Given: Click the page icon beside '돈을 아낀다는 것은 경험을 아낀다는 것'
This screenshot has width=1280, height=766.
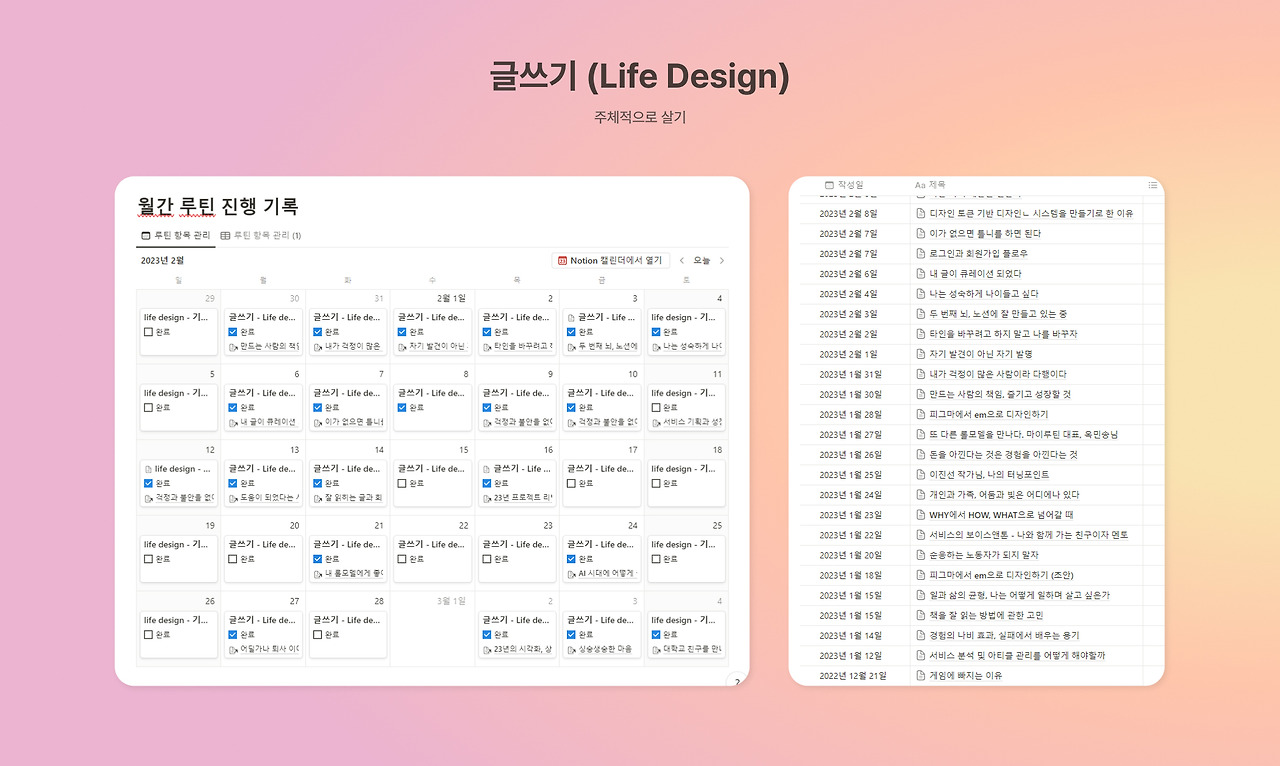Looking at the screenshot, I should (x=921, y=455).
